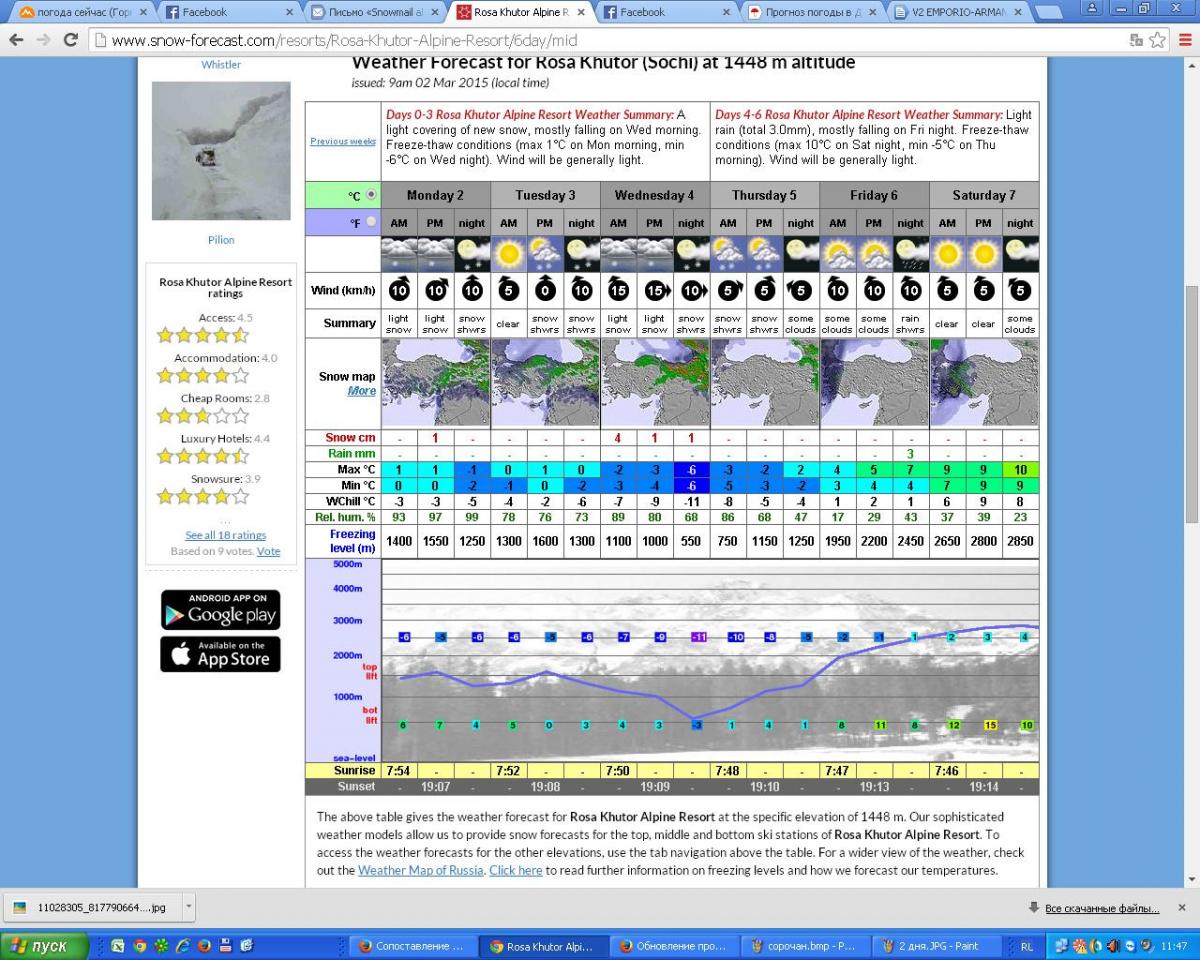Click the Google Play Android app badge
Image resolution: width=1200 pixels, height=960 pixels.
point(220,609)
